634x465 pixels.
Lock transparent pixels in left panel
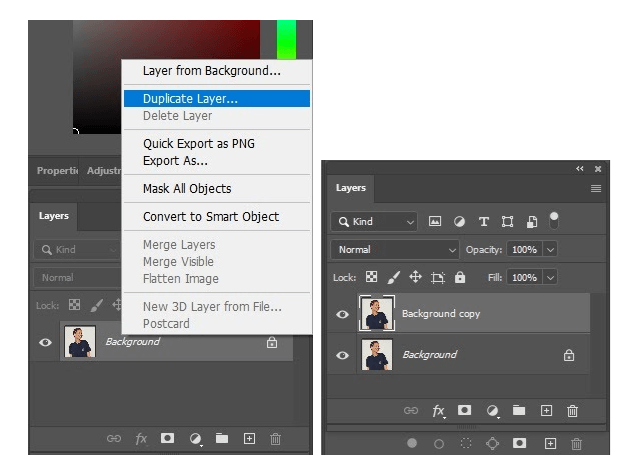(x=74, y=305)
